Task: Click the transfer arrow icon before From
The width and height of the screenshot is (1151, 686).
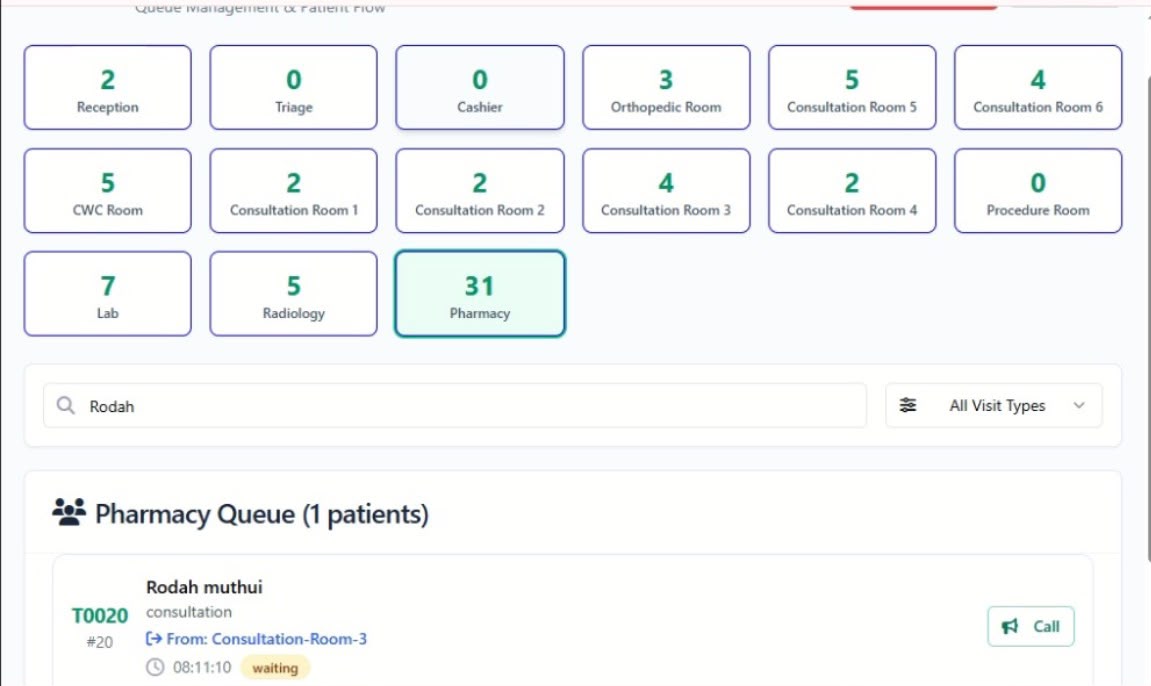Action: pos(153,638)
